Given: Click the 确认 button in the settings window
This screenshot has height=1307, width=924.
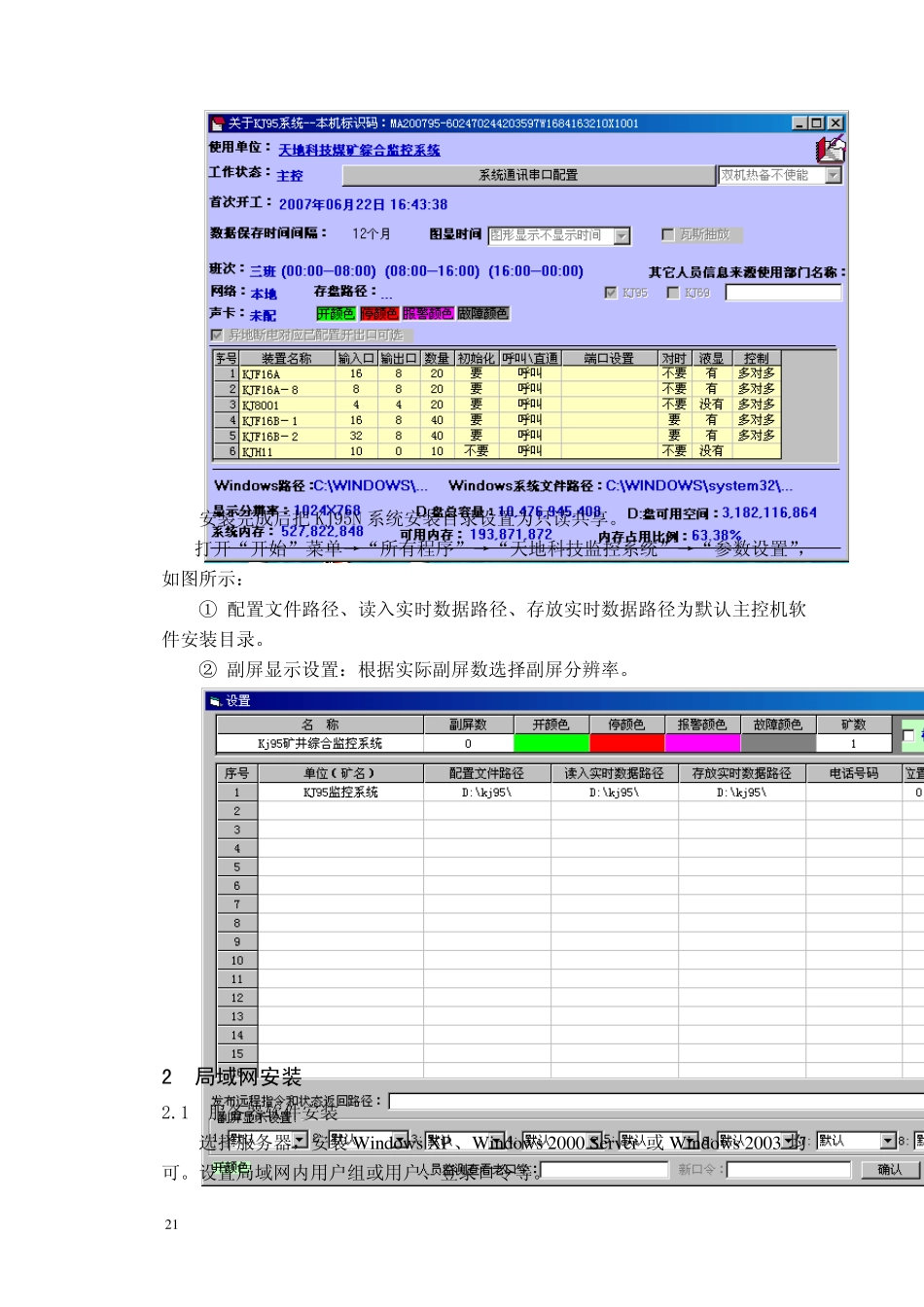Looking at the screenshot, I should [x=889, y=1170].
